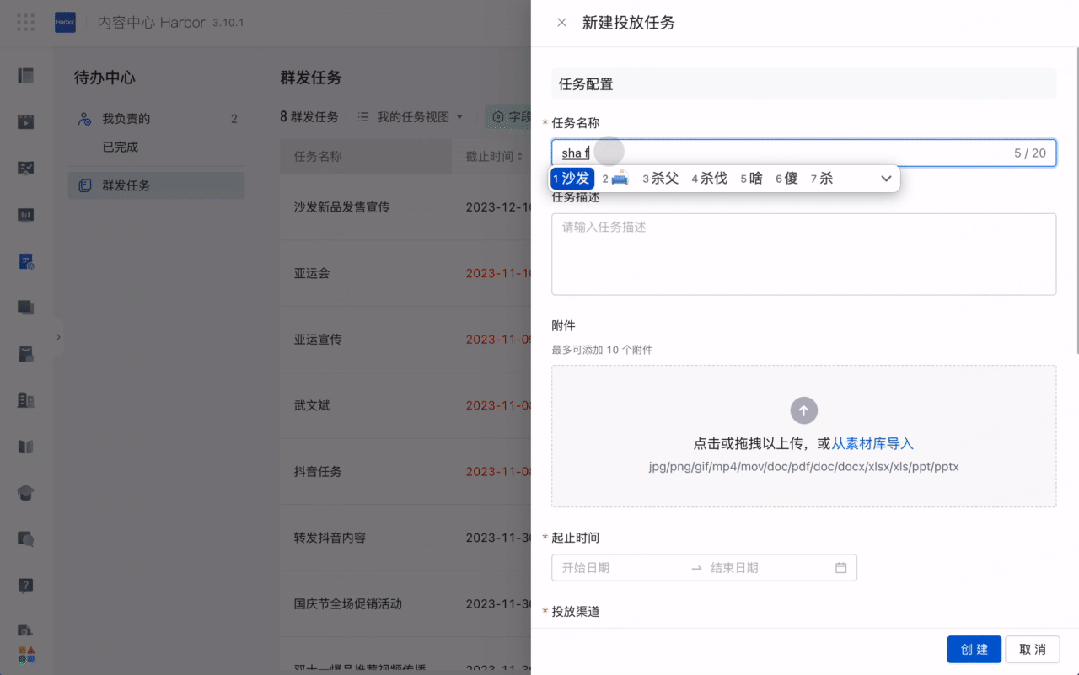Click the 开始日期 date field

619,568
